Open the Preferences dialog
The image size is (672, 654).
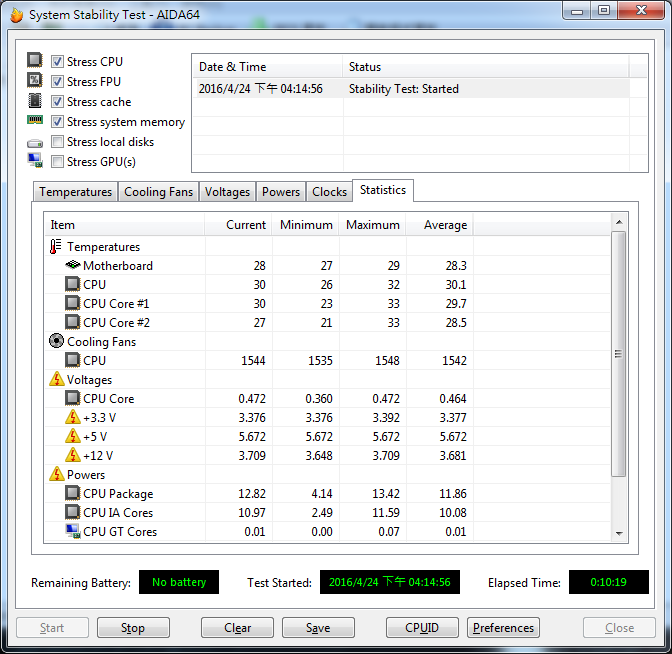(x=503, y=628)
